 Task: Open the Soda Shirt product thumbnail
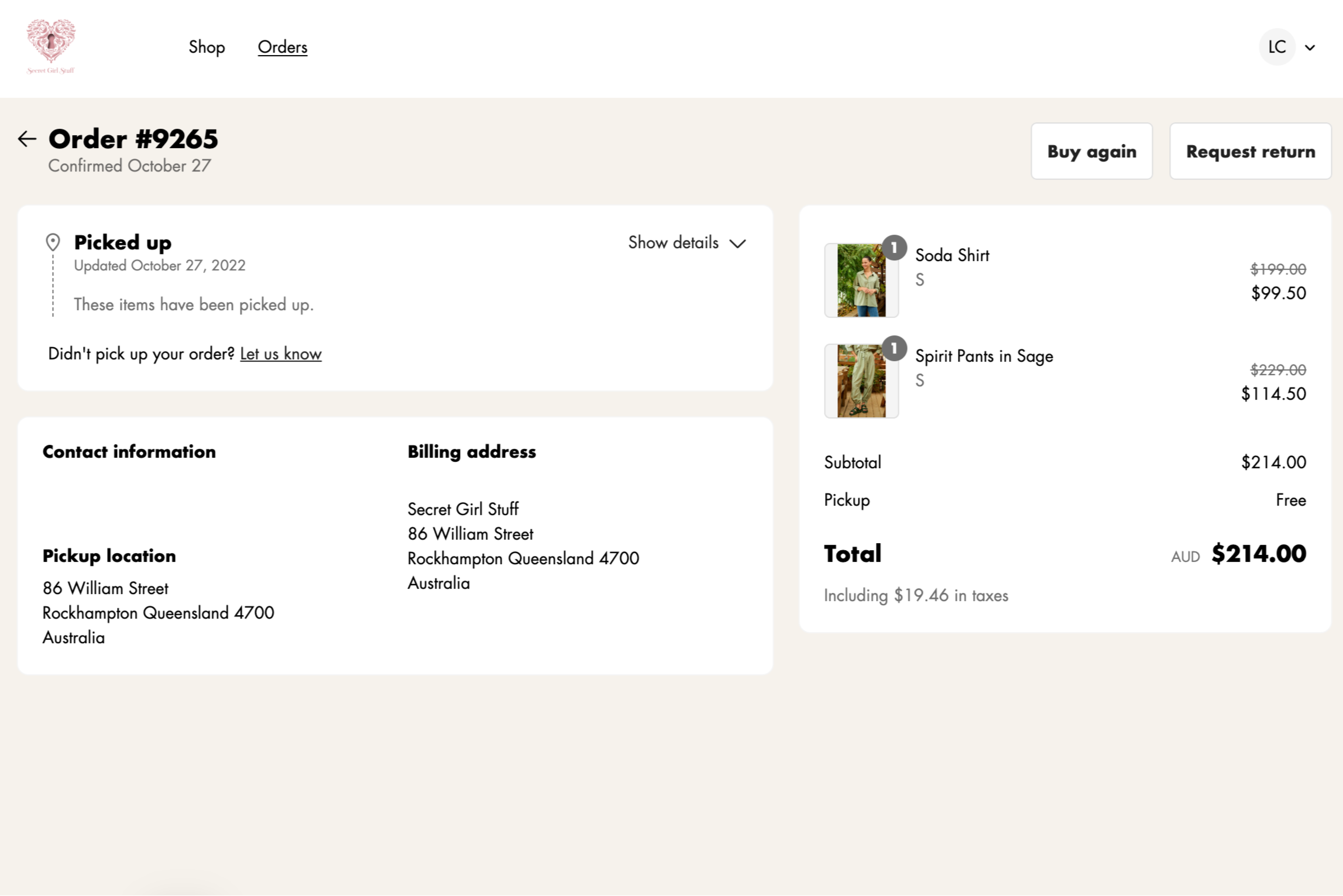(x=861, y=281)
